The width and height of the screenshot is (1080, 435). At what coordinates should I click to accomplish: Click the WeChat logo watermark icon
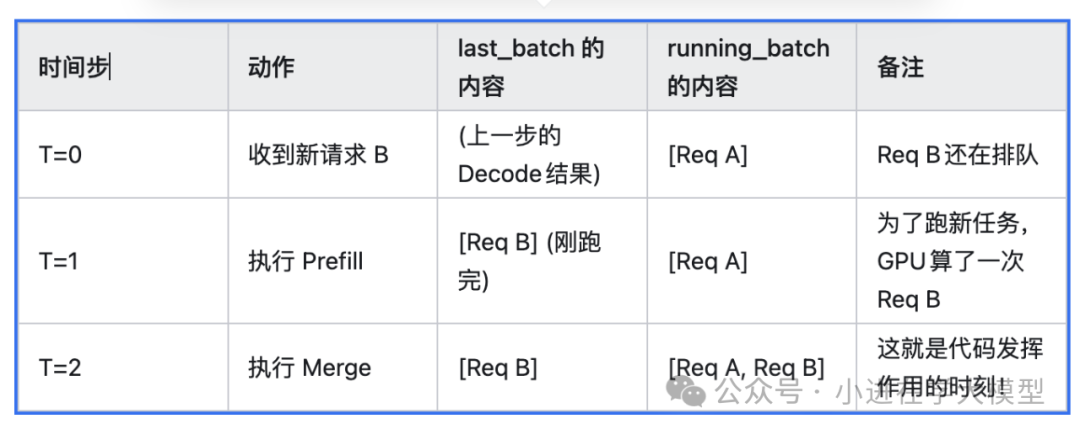689,390
